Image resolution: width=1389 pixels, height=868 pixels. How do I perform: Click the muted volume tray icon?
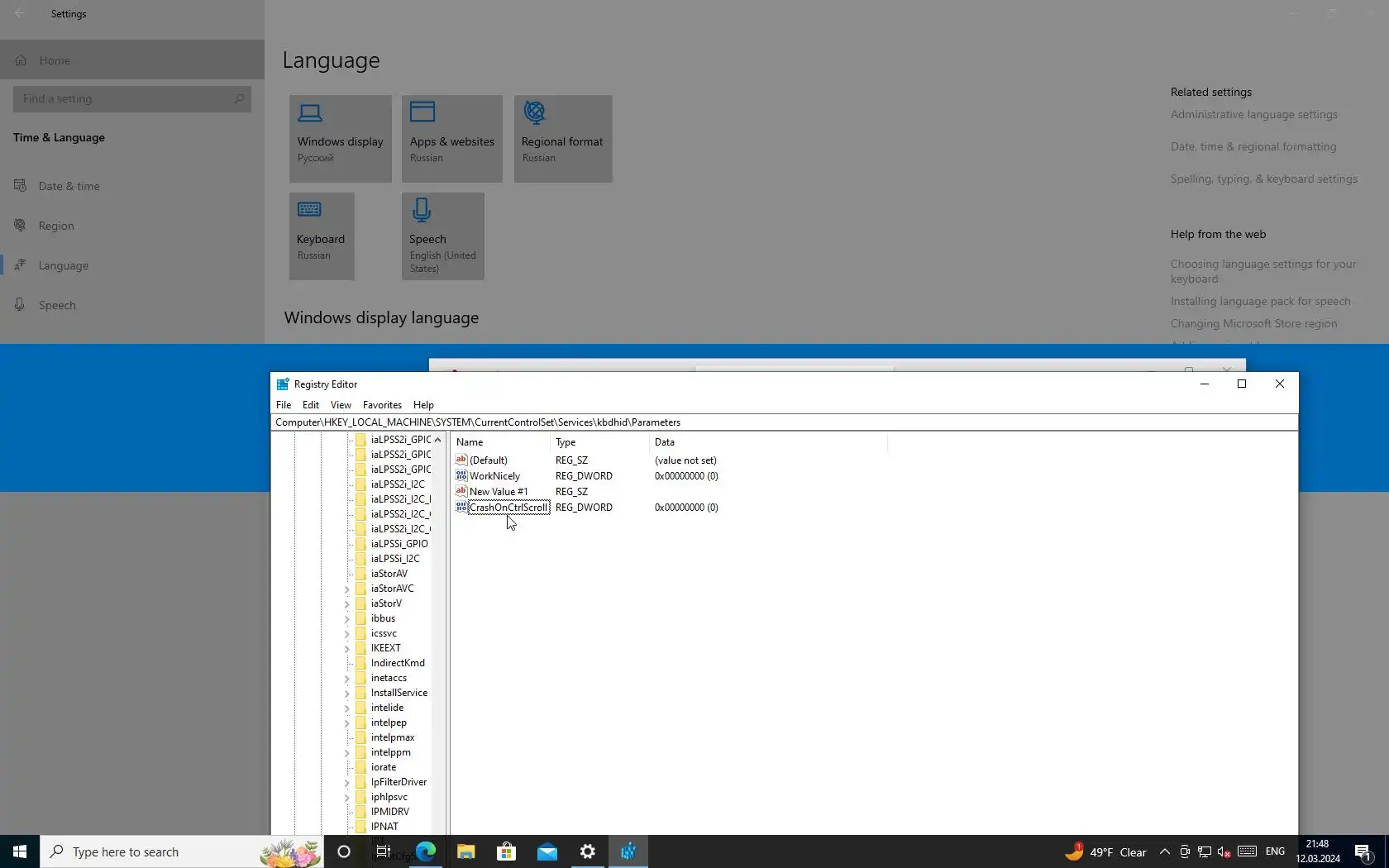pyautogui.click(x=1224, y=851)
